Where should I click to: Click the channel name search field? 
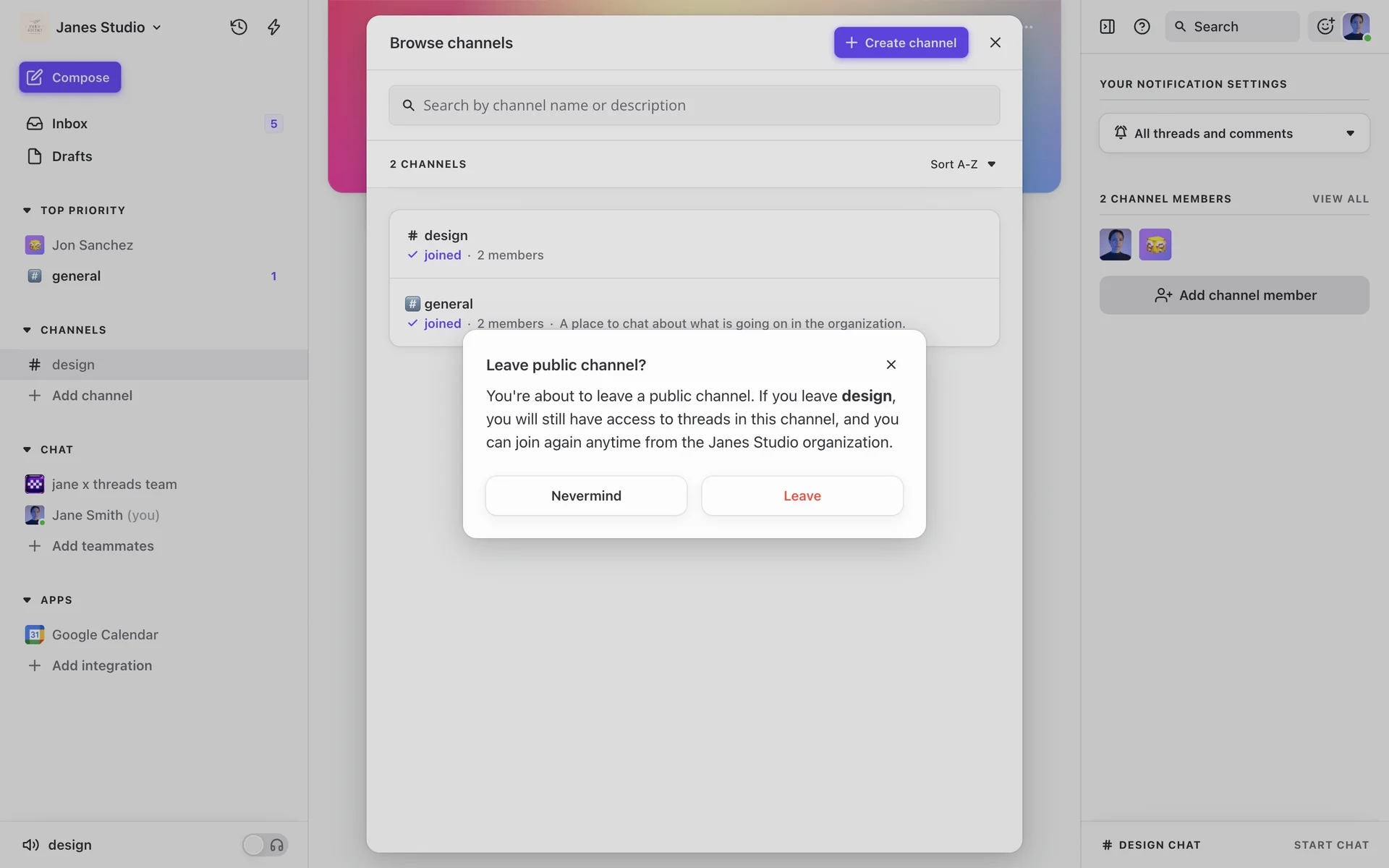[x=694, y=106]
